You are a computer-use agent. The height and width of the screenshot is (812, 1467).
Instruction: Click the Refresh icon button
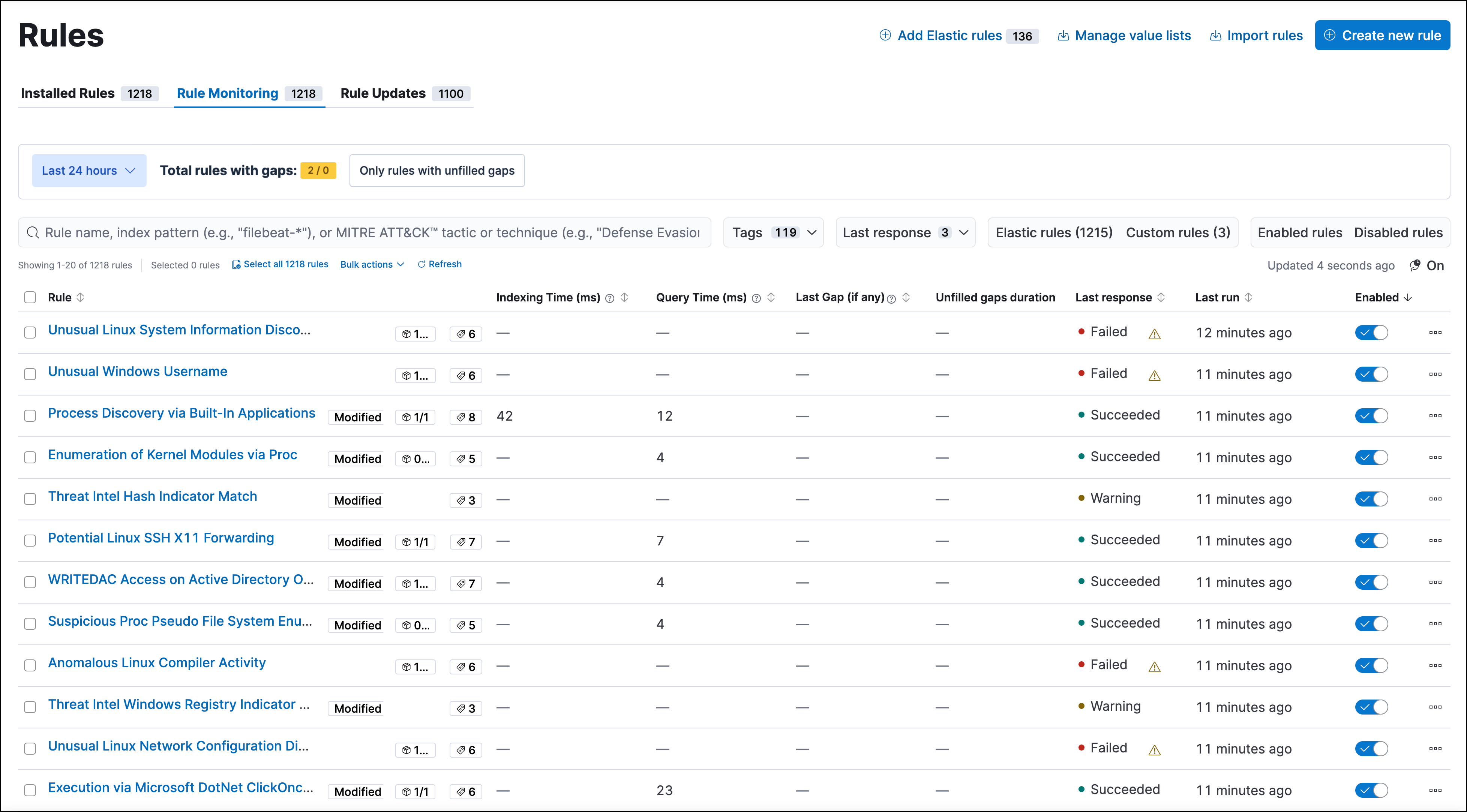(421, 264)
